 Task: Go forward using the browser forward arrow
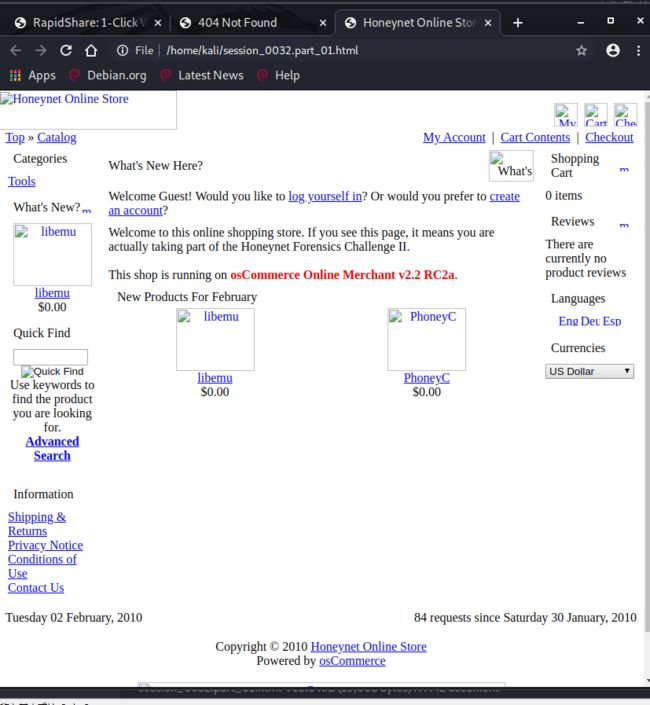pyautogui.click(x=41, y=50)
